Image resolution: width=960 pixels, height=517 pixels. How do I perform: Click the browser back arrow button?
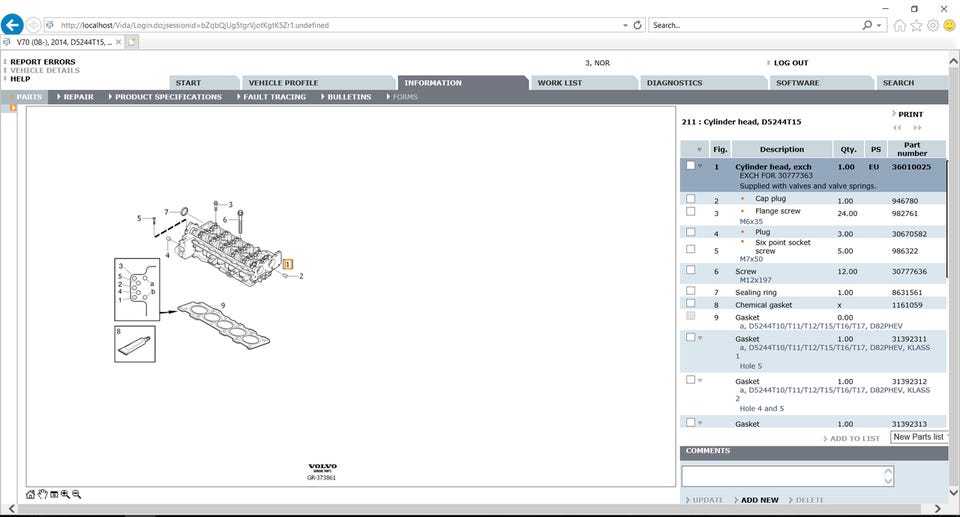click(x=12, y=25)
